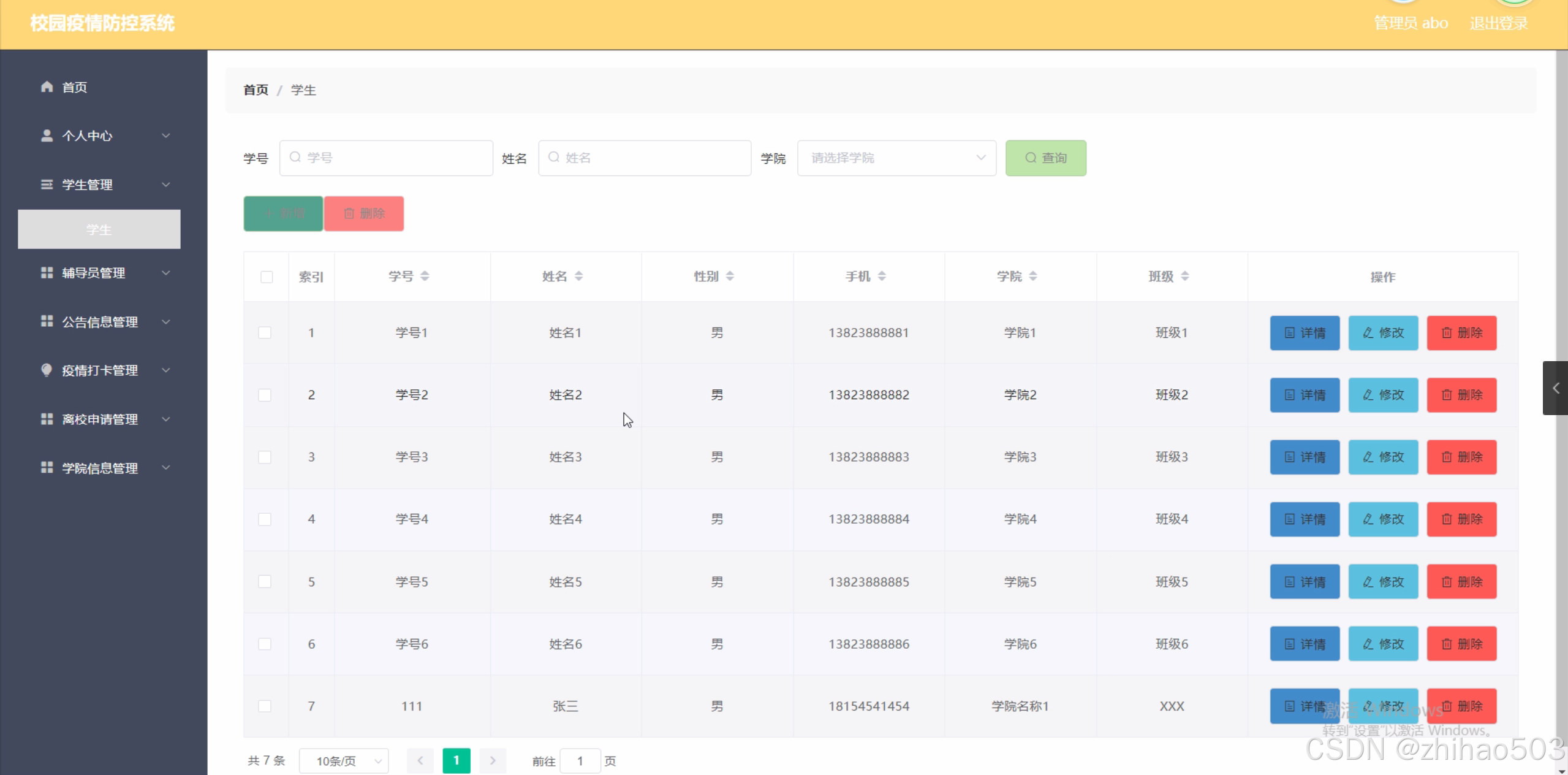
Task: Click 退出登录 link in header
Action: click(1498, 23)
